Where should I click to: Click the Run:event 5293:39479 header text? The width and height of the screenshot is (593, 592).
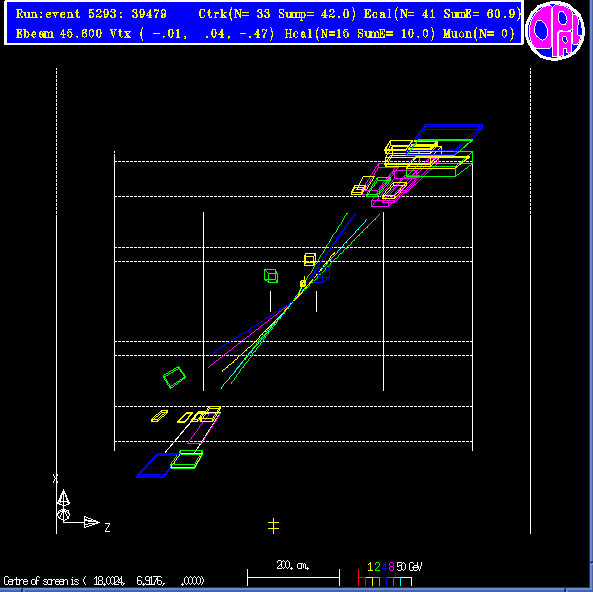[91, 14]
